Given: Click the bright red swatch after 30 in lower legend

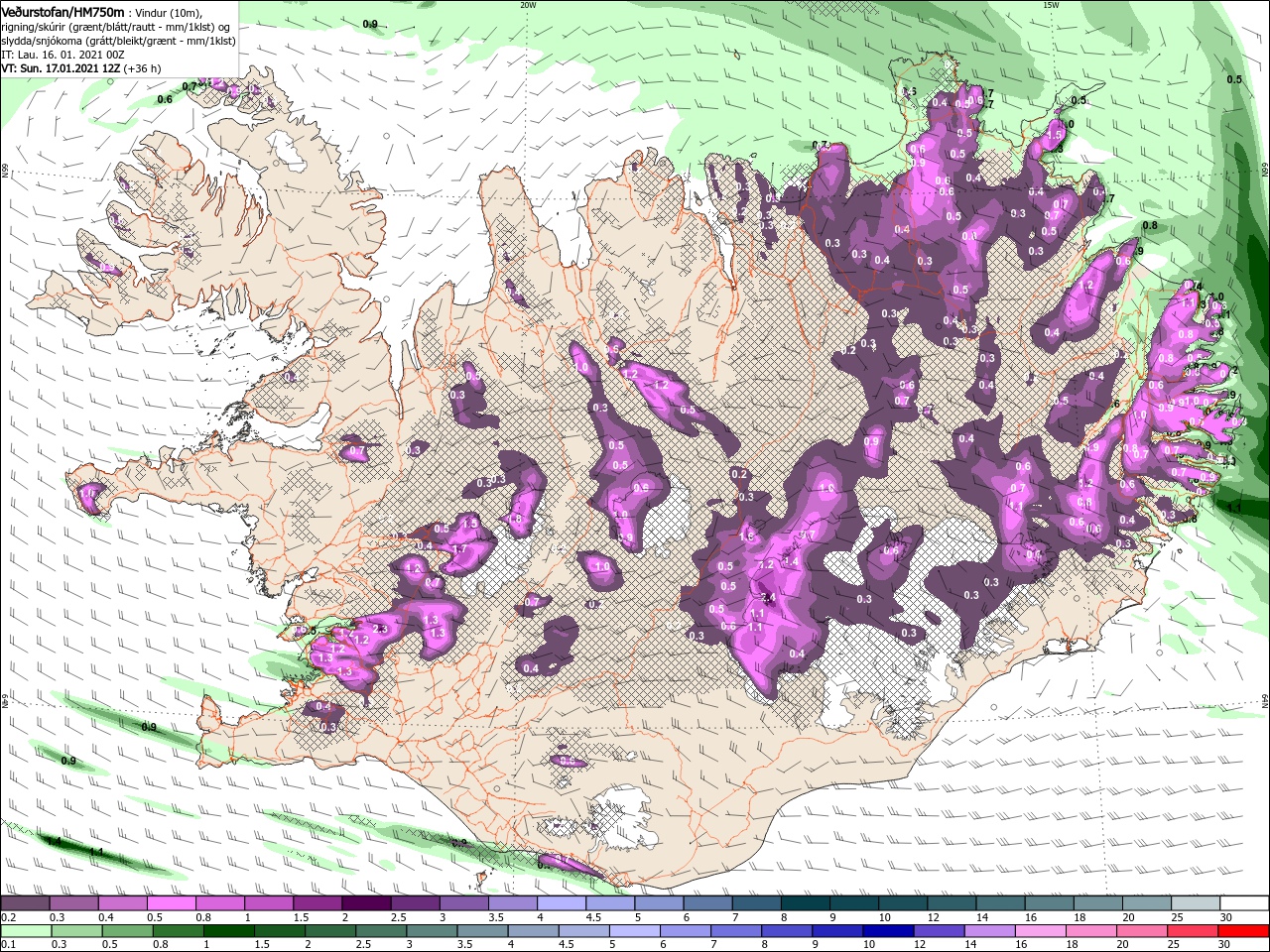Looking at the screenshot, I should click(1243, 930).
